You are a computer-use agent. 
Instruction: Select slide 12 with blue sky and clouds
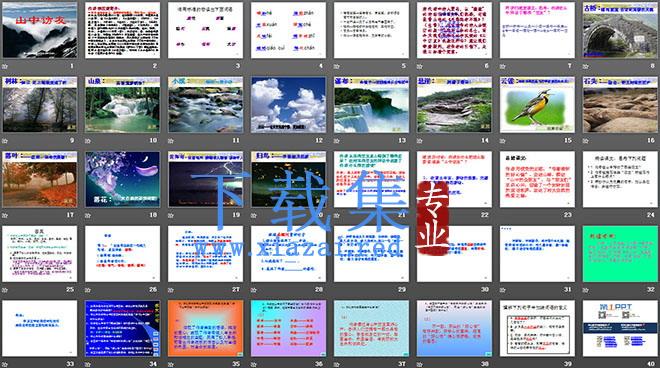(288, 104)
